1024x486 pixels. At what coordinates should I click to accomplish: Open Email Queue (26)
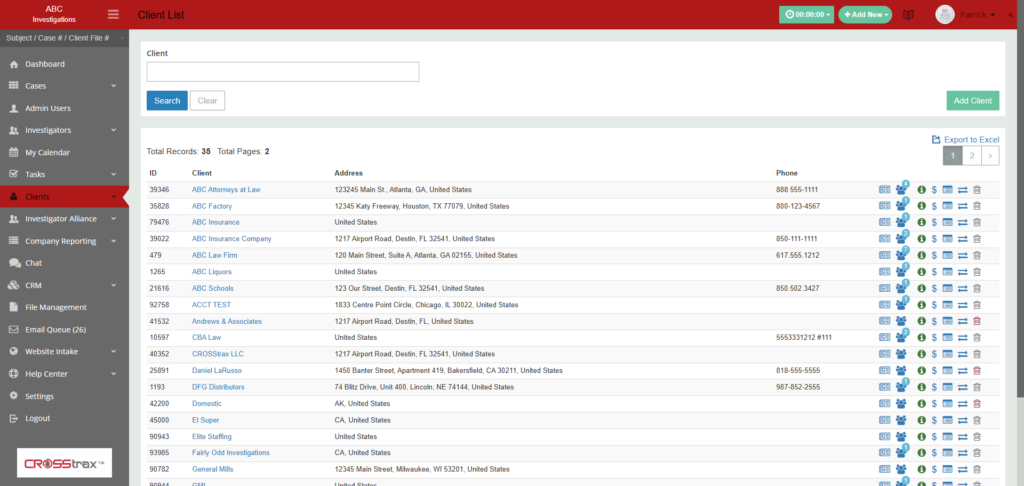(x=64, y=329)
